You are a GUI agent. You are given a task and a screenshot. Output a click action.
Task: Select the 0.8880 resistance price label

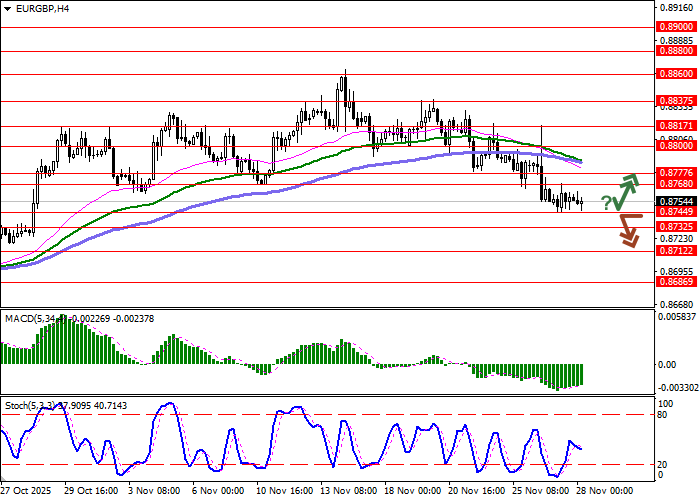coord(675,49)
